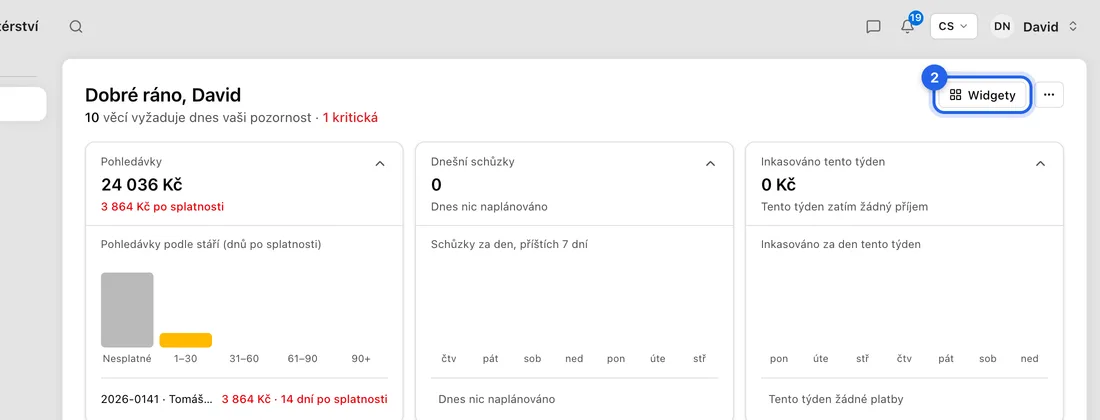Click '3 864 Kč po splatnosti' under Pohledávky

click(163, 207)
